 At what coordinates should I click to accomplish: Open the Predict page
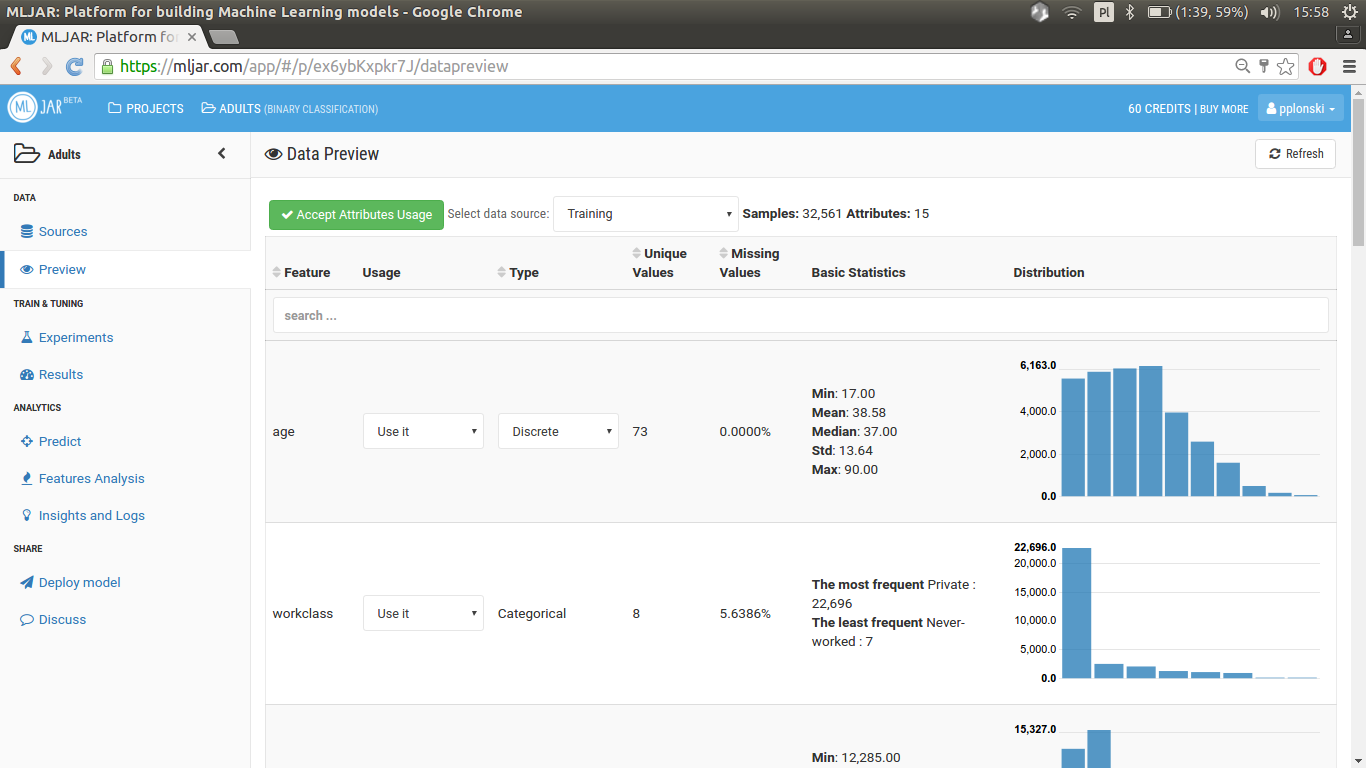pyautogui.click(x=59, y=441)
